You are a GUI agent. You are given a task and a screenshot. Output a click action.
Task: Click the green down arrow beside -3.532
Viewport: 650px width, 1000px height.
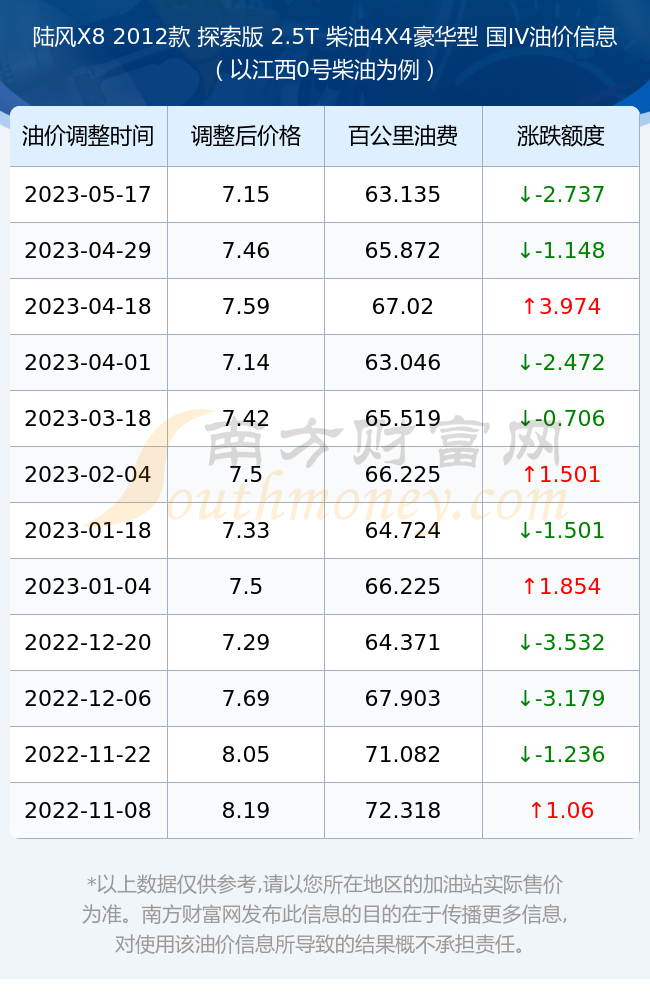[x=525, y=642]
